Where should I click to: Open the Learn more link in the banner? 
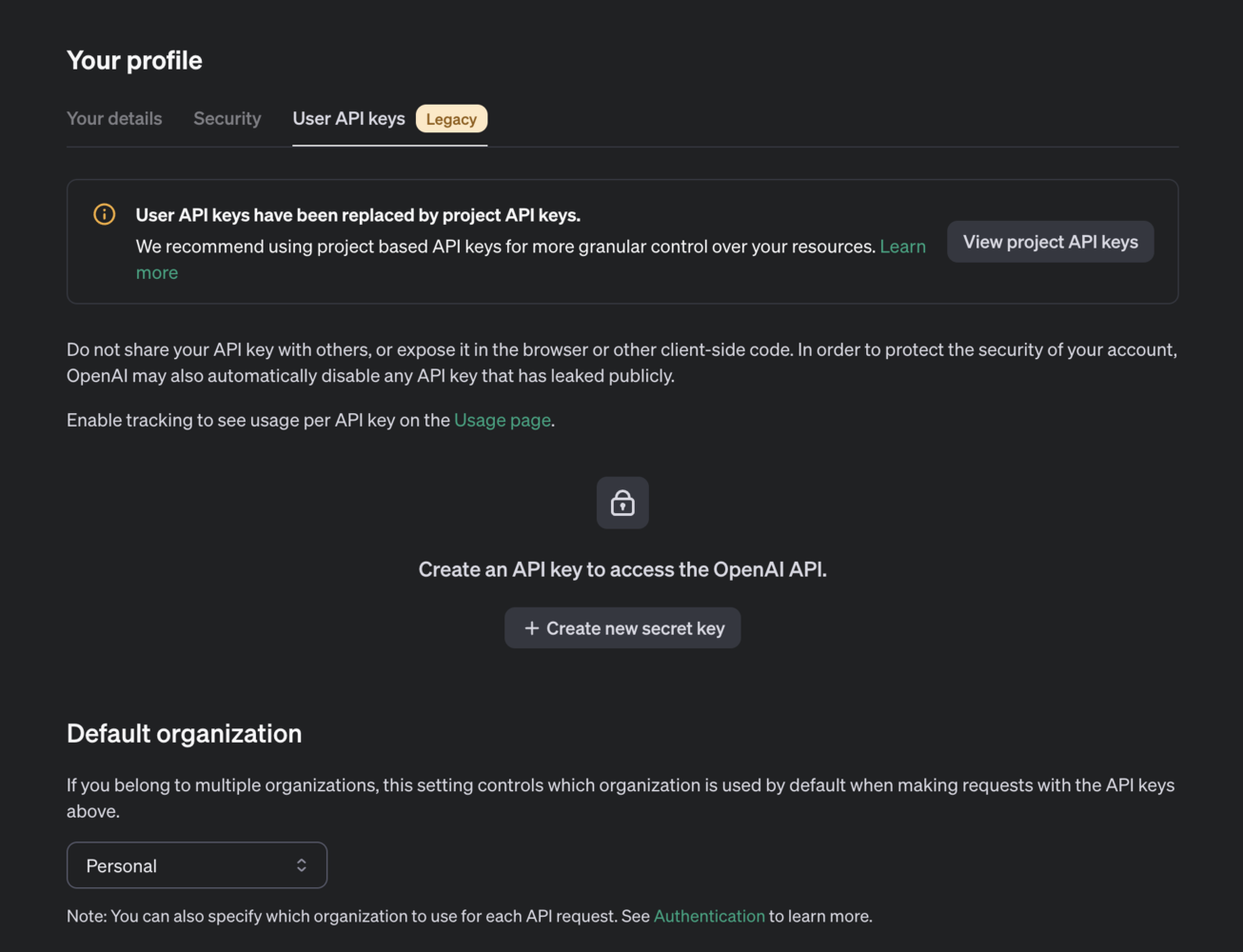point(902,247)
